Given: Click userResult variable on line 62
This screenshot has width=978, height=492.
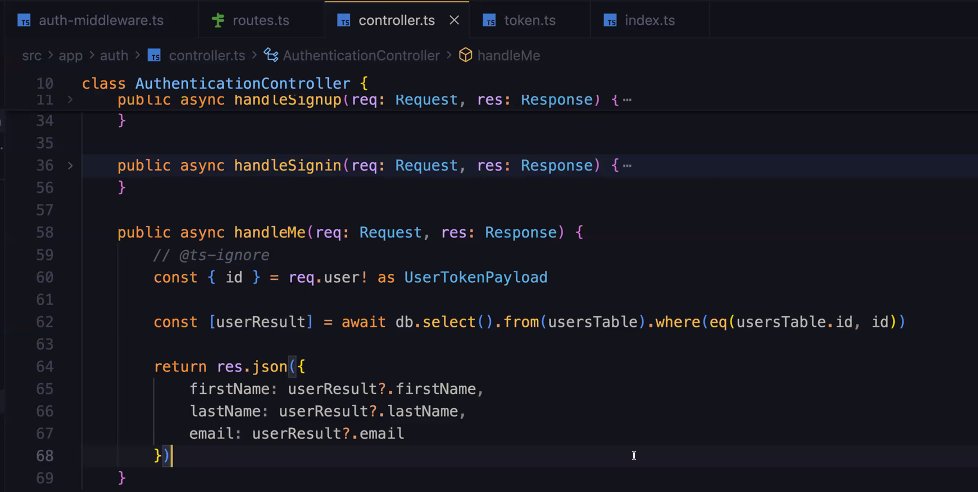Looking at the screenshot, I should pyautogui.click(x=261, y=322).
